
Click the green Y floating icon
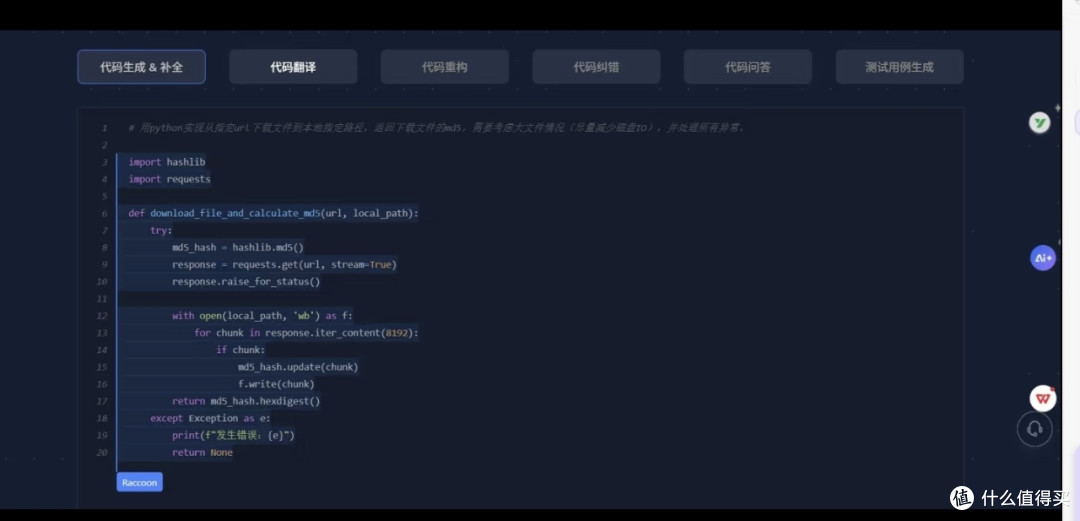point(1039,123)
